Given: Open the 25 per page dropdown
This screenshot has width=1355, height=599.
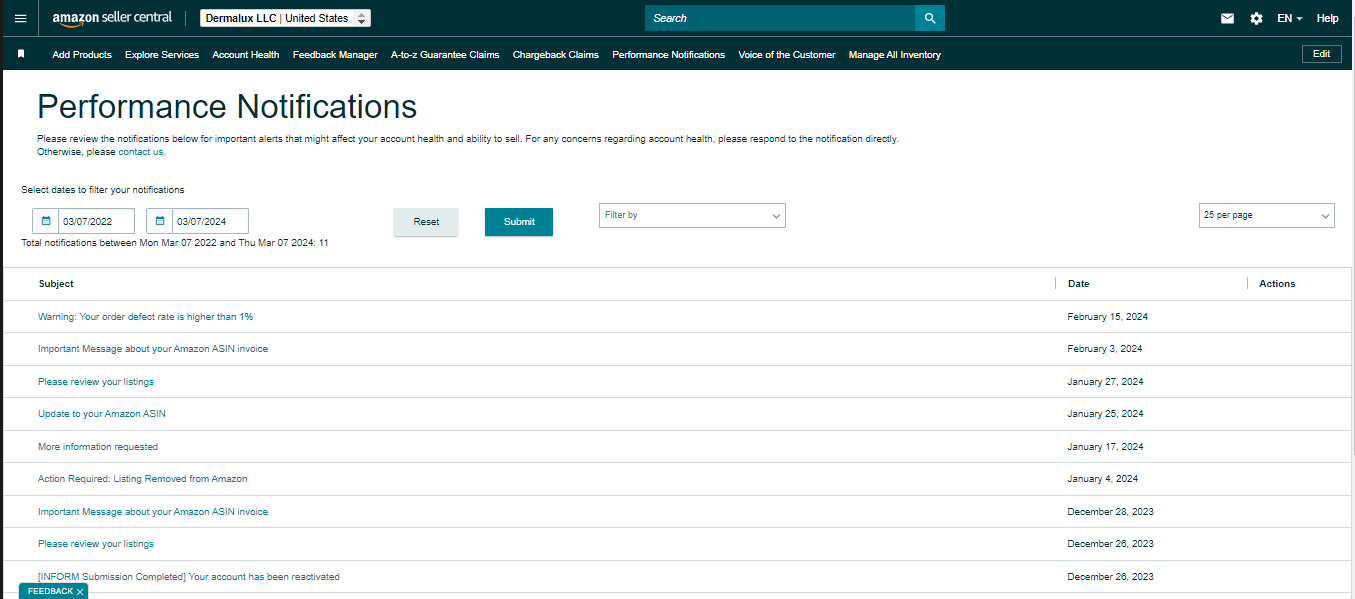Looking at the screenshot, I should pyautogui.click(x=1266, y=215).
